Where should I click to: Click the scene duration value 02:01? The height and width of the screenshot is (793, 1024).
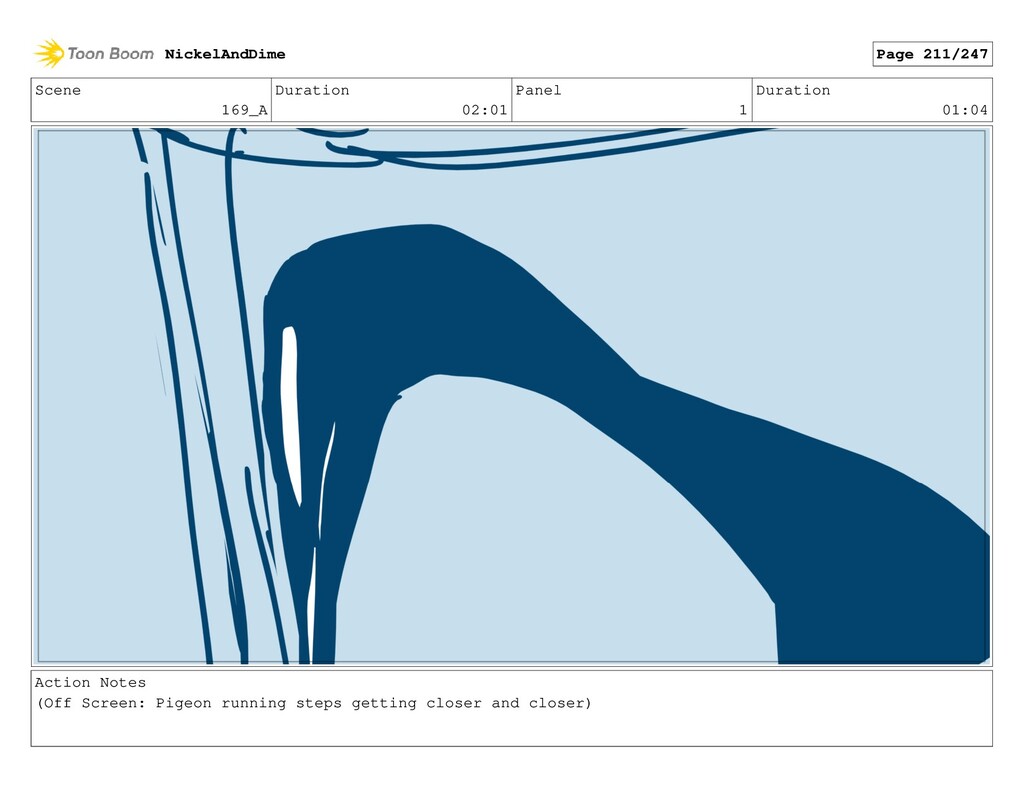coord(485,110)
